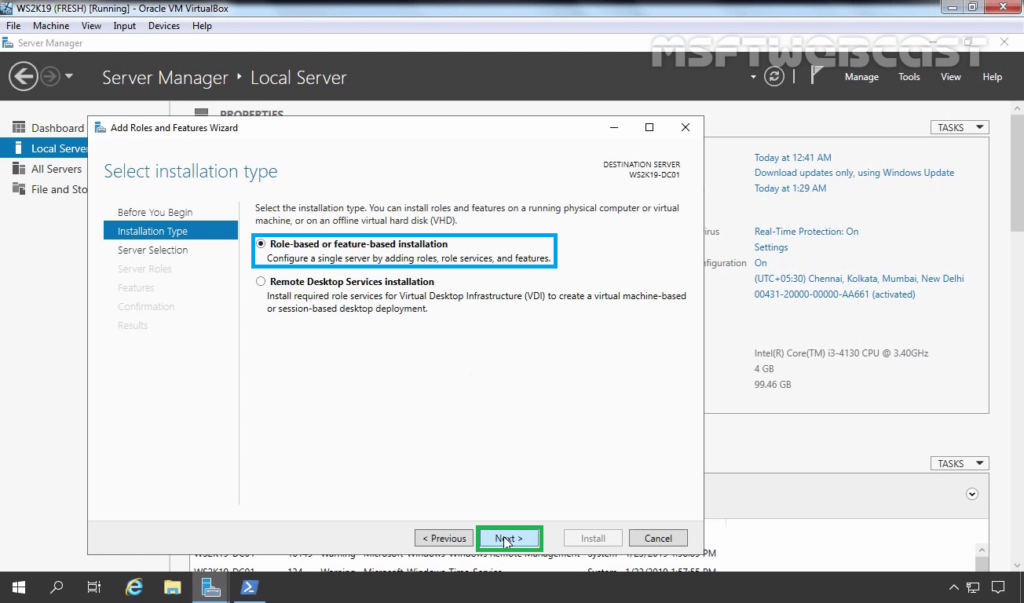This screenshot has width=1024, height=603.
Task: Select Remote Desktop Services installation option
Action: click(x=261, y=282)
